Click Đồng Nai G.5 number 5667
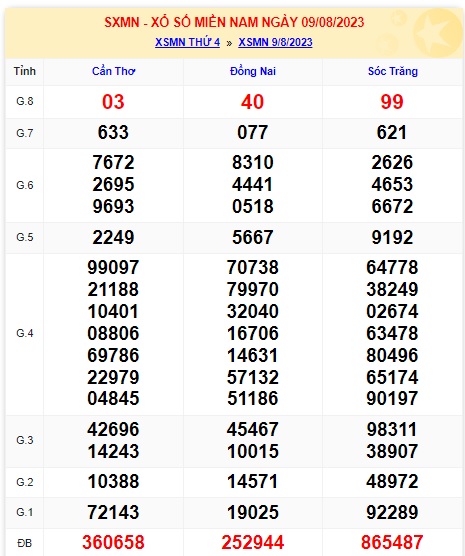Image resolution: width=465 pixels, height=556 pixels. pos(253,237)
